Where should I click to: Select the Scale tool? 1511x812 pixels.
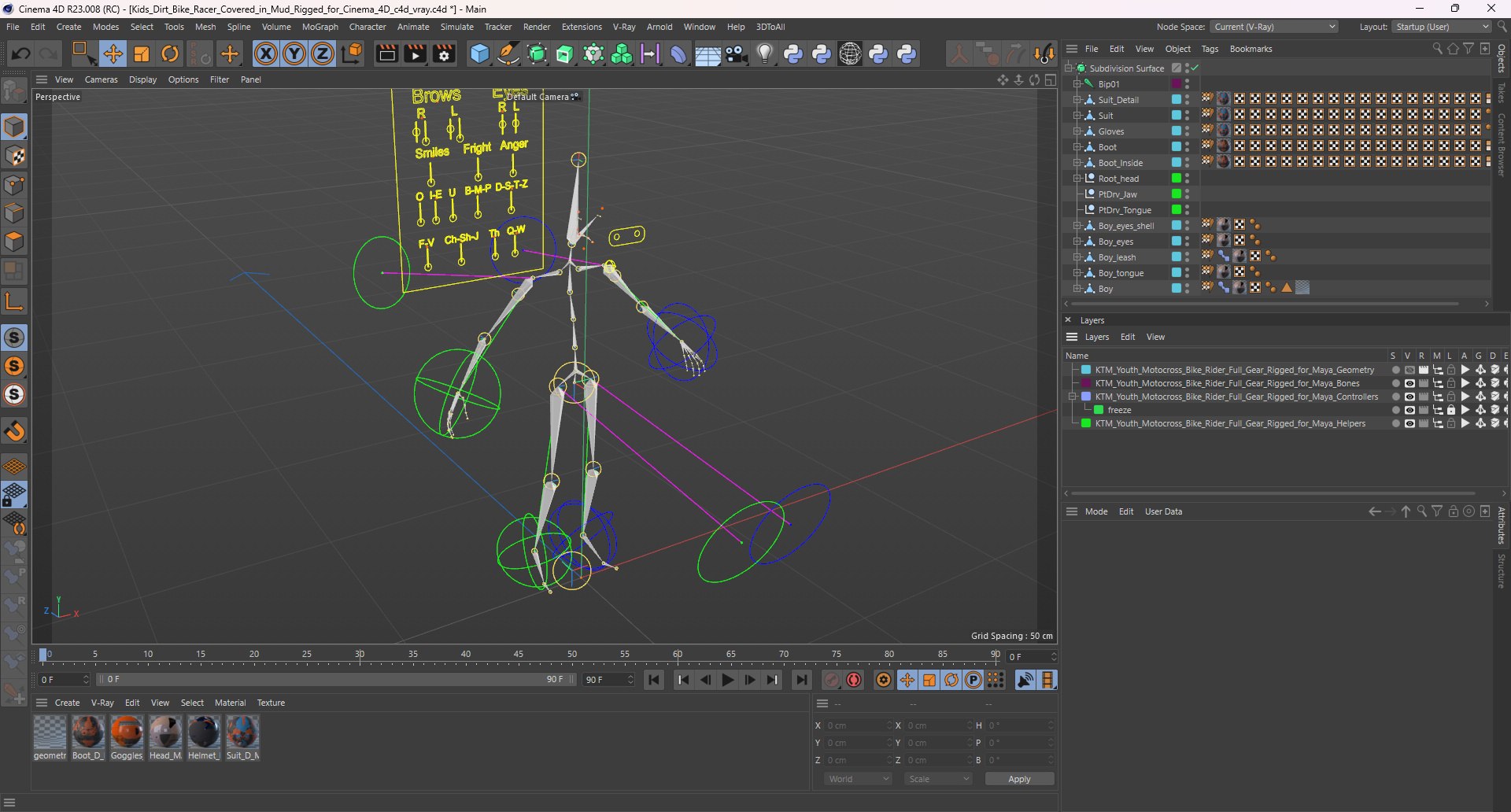click(x=142, y=54)
